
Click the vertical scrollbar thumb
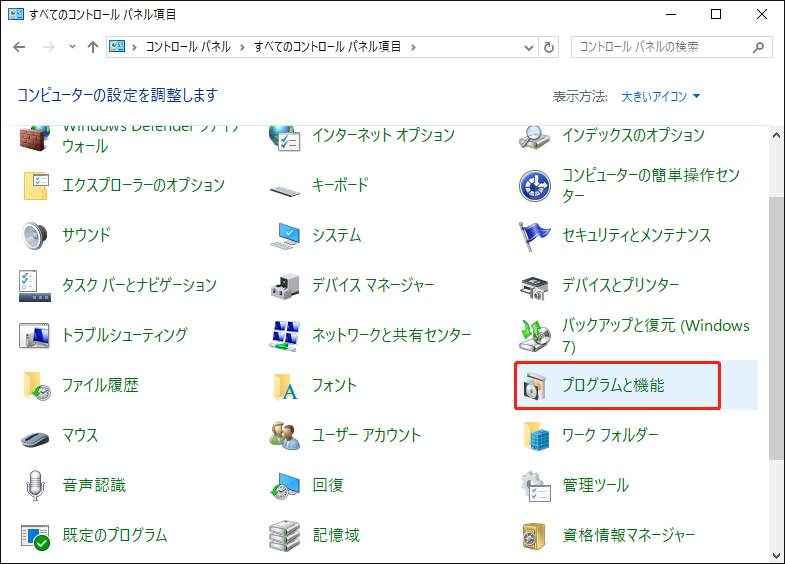776,328
